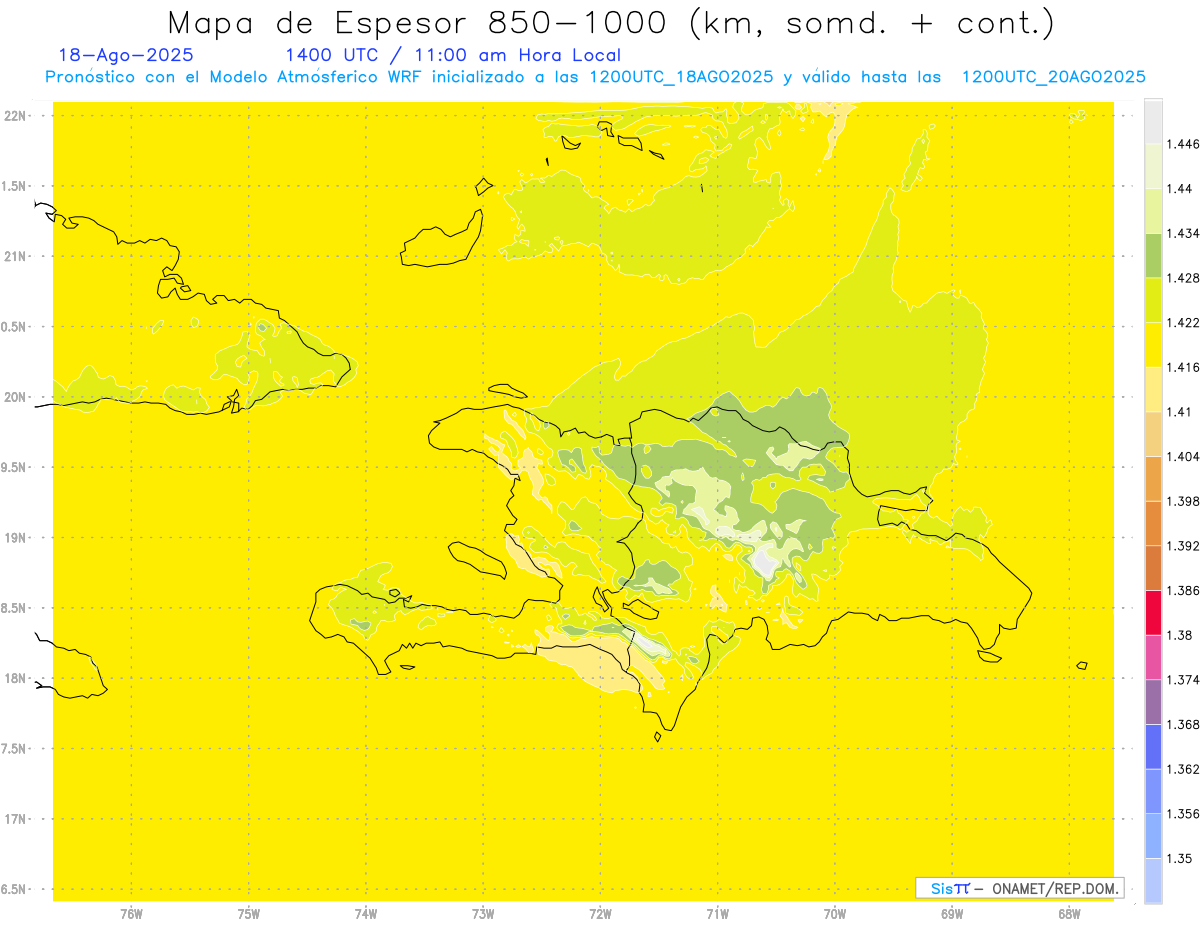Pick the green swatch between 1.428 and 1.434

(x=1153, y=255)
